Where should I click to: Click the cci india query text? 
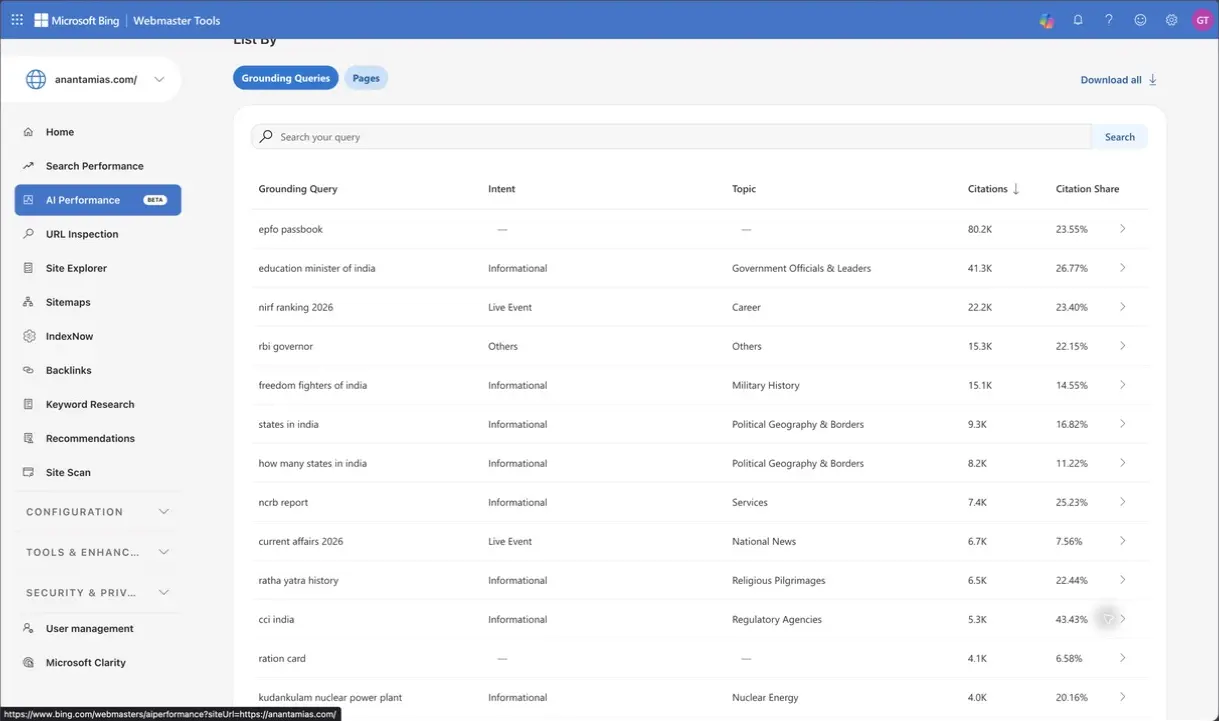(x=277, y=619)
